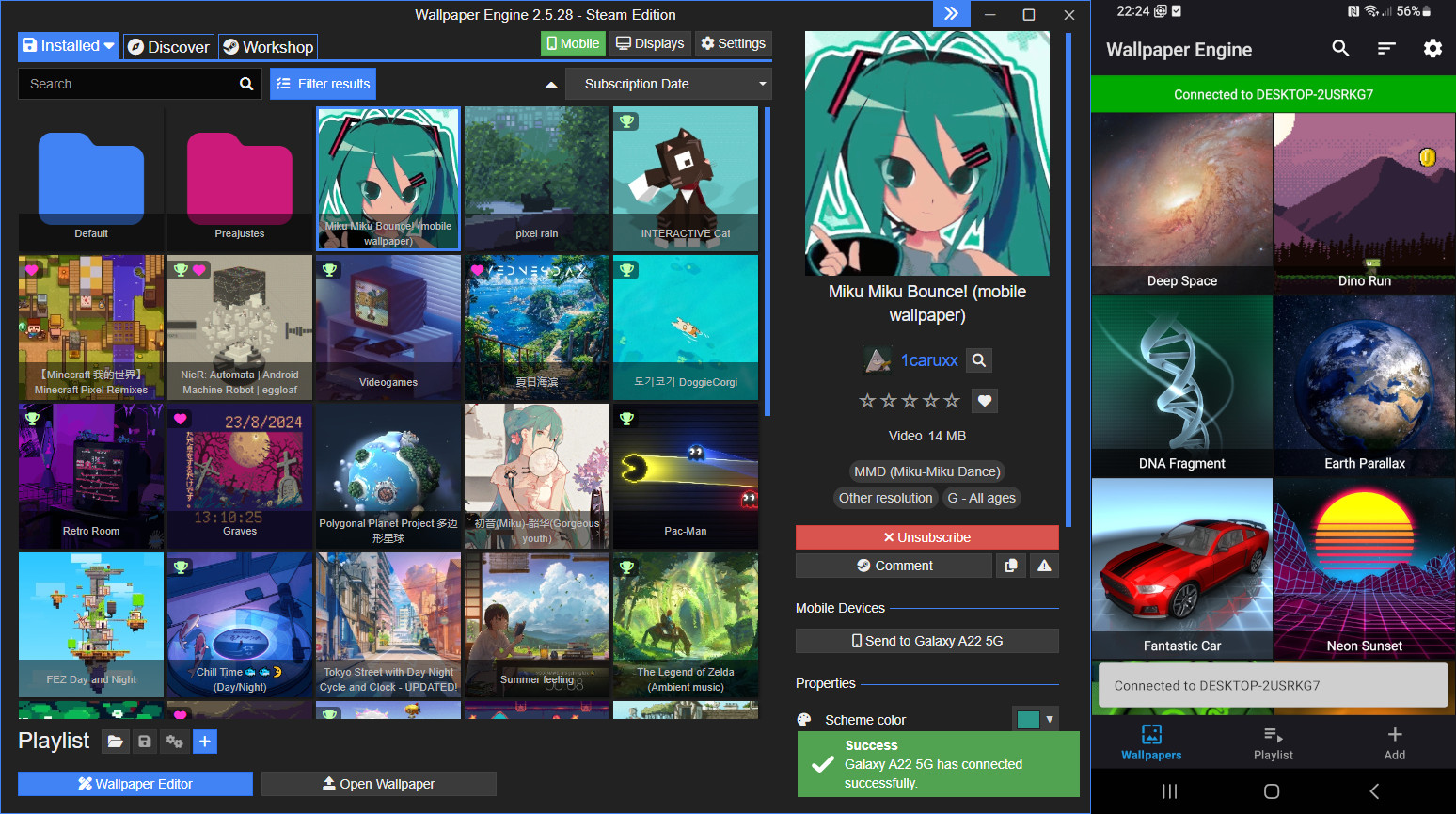Select the Summer feeling wallpaper

click(537, 625)
